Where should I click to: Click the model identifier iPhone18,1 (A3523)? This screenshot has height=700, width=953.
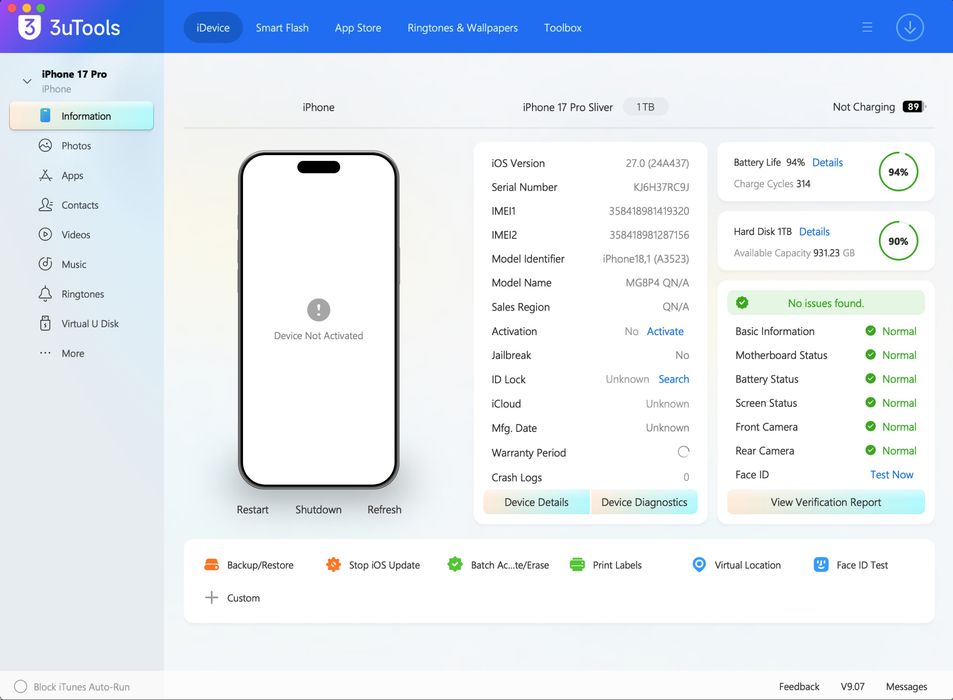click(x=645, y=259)
